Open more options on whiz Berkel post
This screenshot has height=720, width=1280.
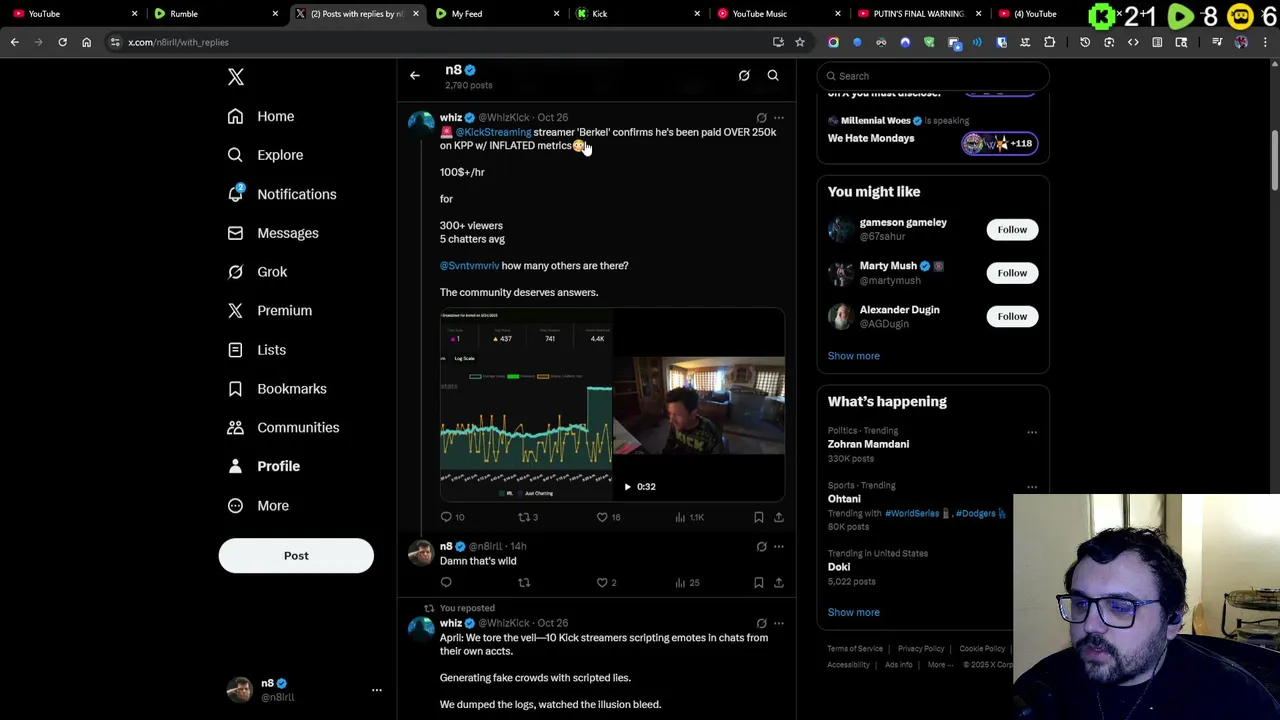coord(779,118)
